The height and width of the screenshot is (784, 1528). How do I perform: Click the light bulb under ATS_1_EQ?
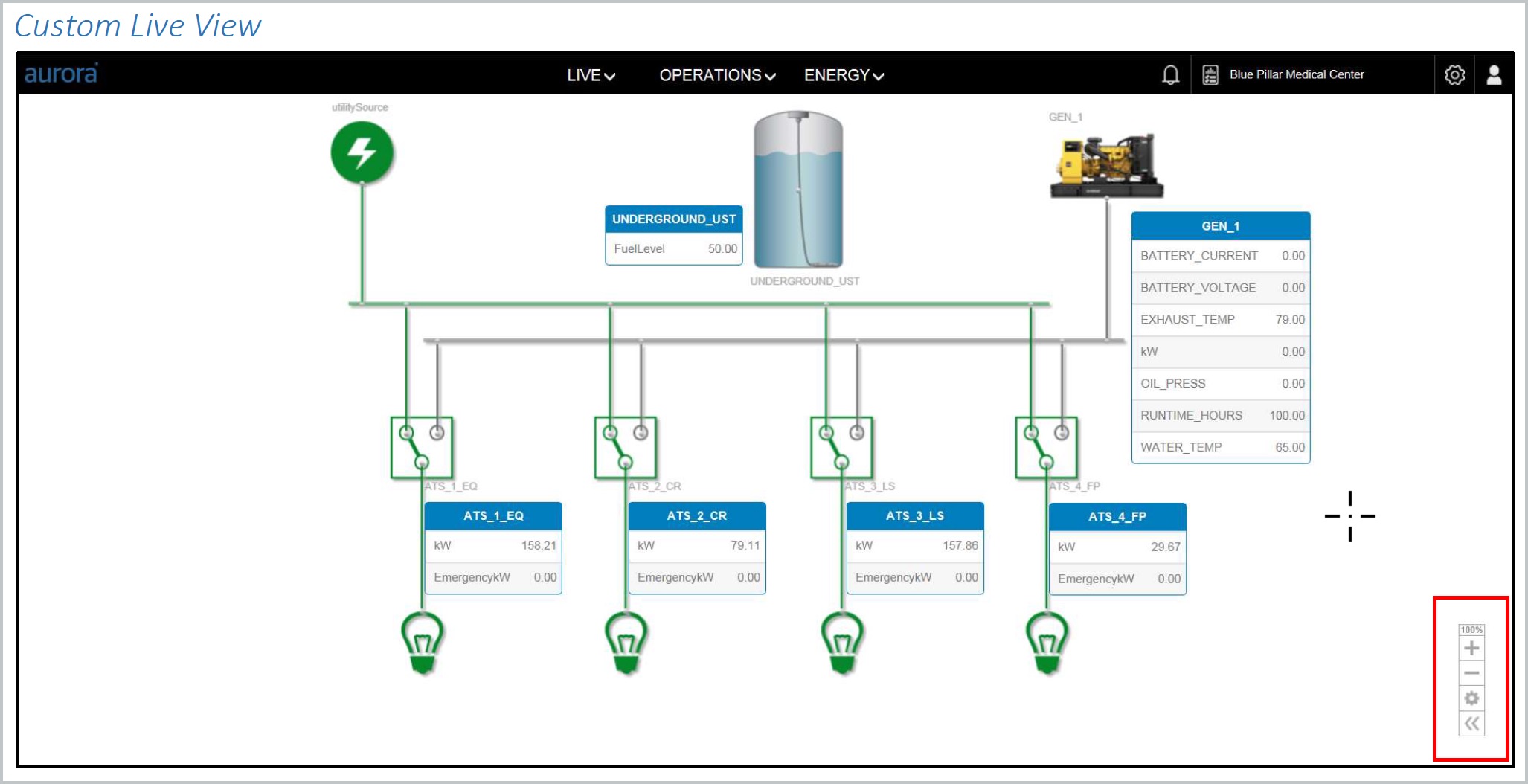(x=423, y=642)
